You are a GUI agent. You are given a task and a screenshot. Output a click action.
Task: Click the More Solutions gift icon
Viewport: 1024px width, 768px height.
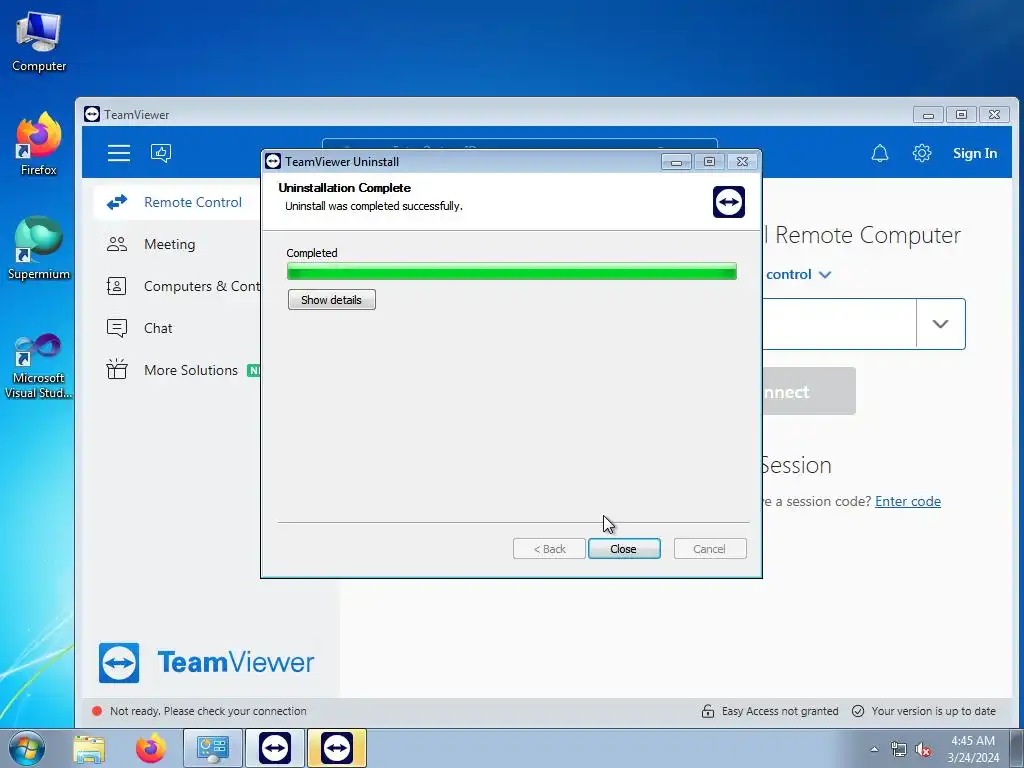[x=117, y=369]
